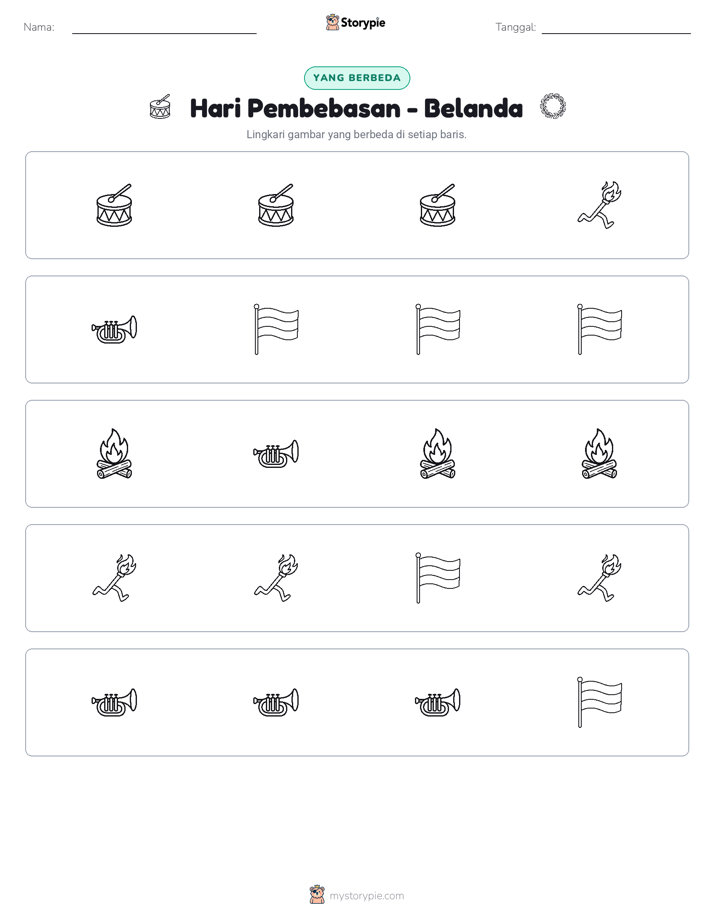Click the middle drum in row one

(276, 205)
